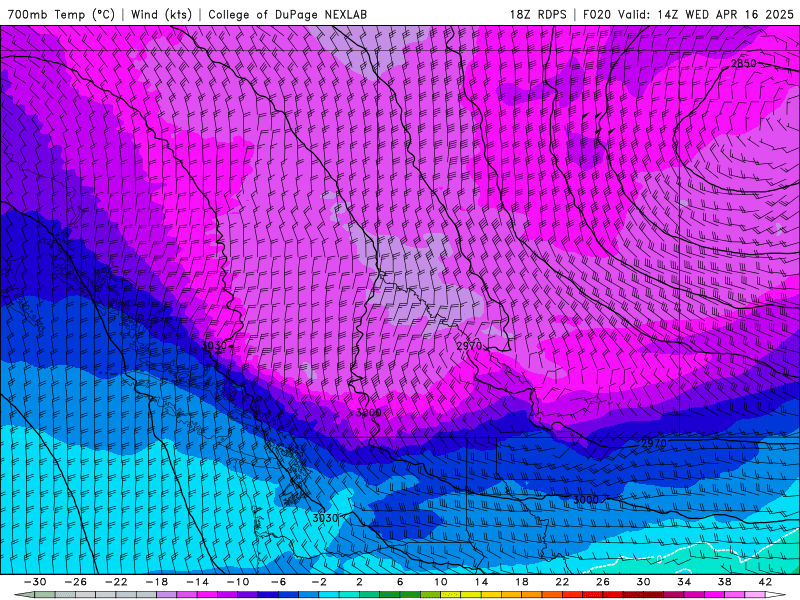Image resolution: width=800 pixels, height=600 pixels.
Task: Click the 6 value on the color scale
Action: click(400, 582)
